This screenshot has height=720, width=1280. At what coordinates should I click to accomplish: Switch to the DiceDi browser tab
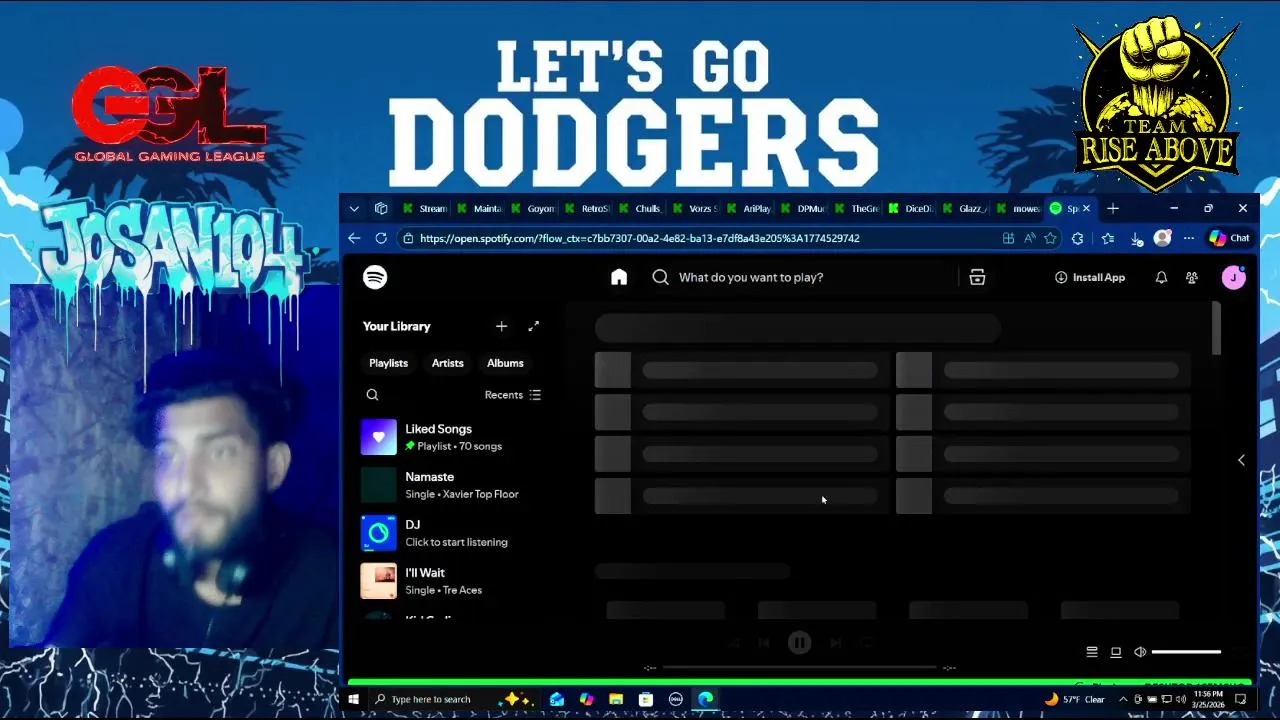tap(911, 208)
